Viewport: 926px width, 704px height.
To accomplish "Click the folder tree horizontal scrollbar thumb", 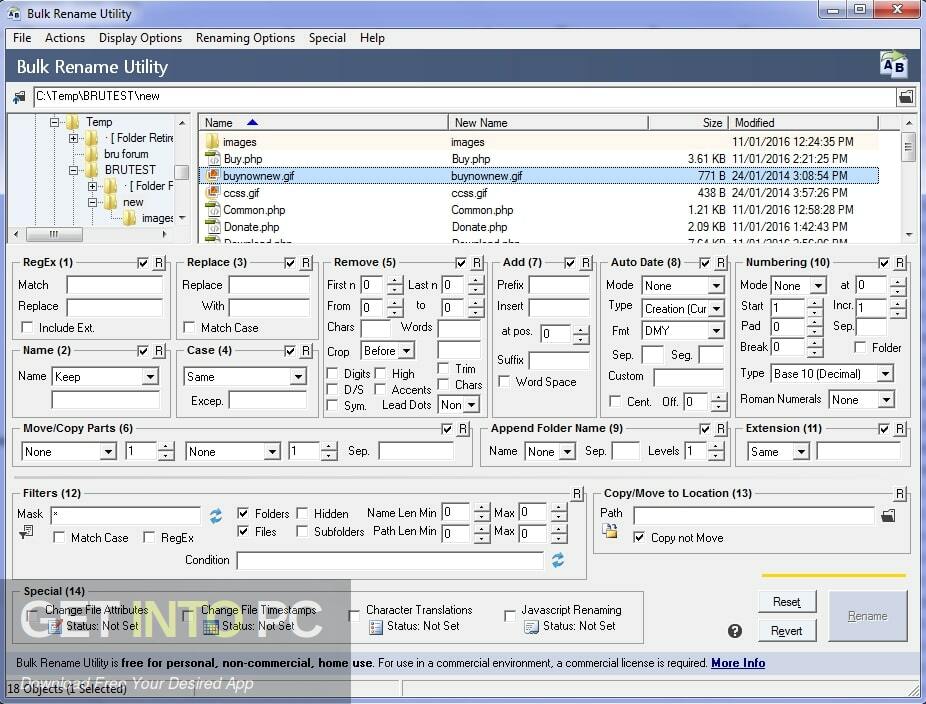I will point(54,234).
